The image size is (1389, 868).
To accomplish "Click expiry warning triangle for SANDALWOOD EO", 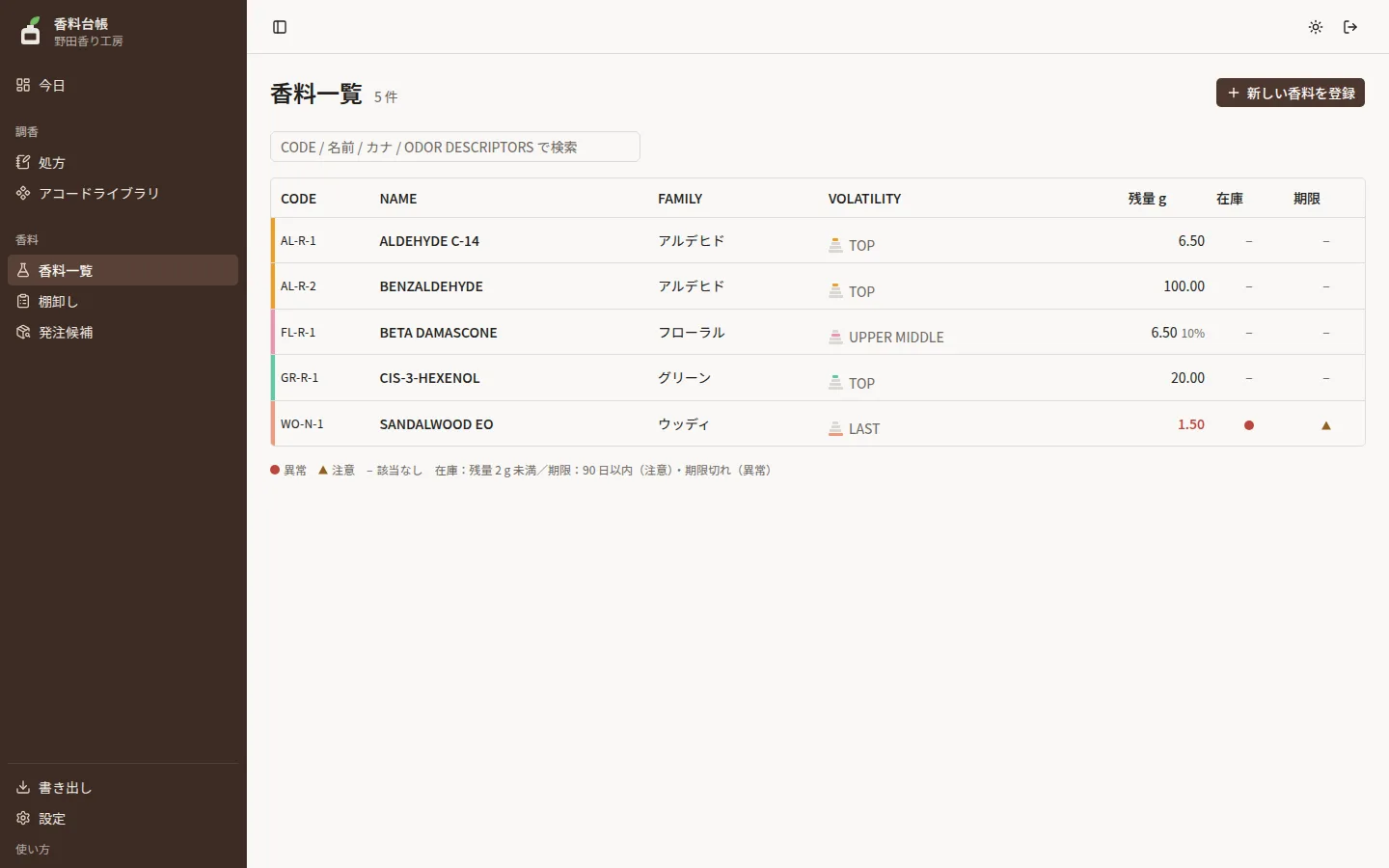I will pos(1326,425).
